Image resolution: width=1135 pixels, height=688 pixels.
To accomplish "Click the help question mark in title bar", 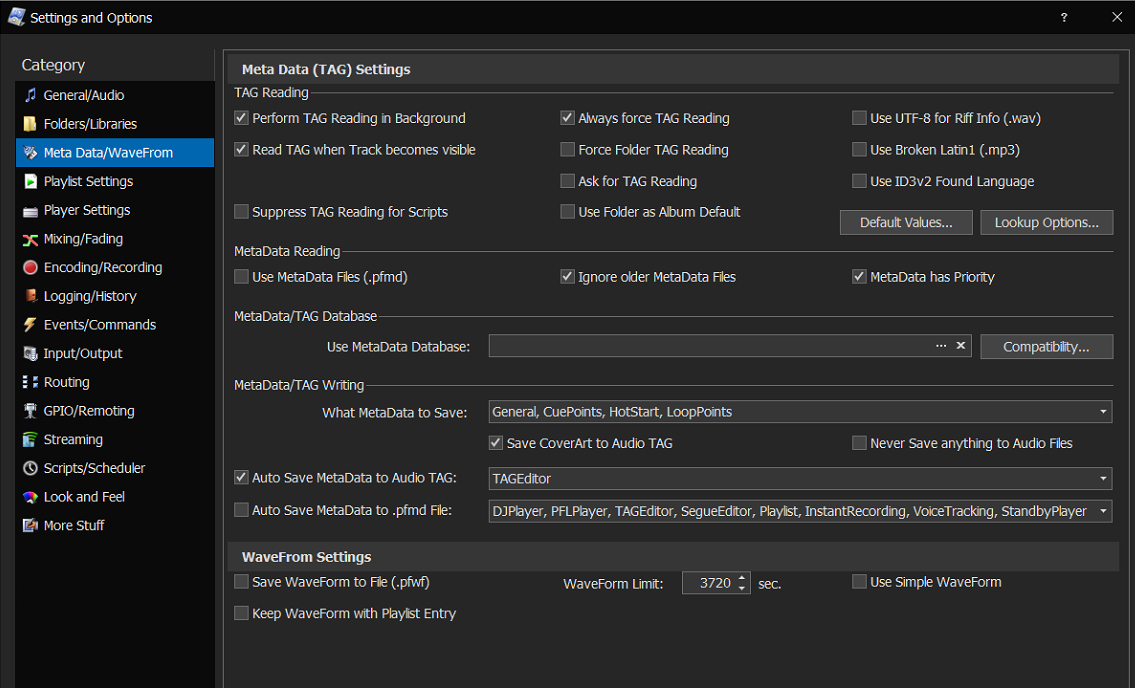I will coord(1064,17).
